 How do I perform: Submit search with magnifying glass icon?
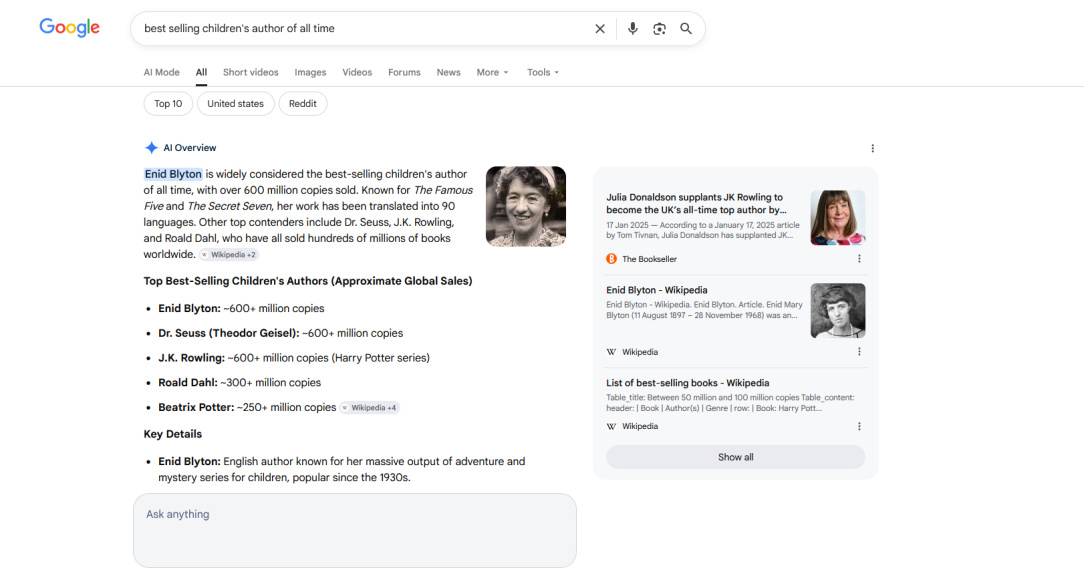pos(686,28)
